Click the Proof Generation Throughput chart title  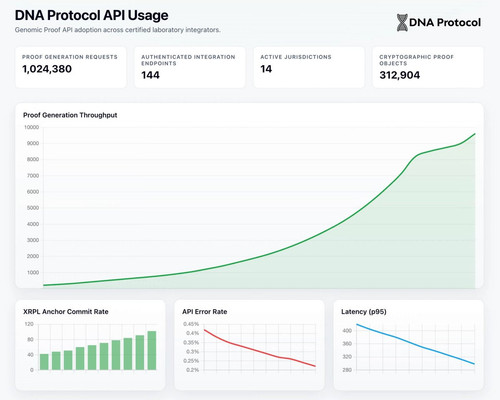70,115
